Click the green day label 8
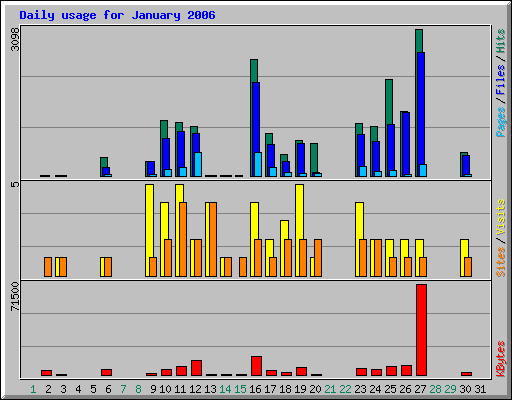The width and height of the screenshot is (512, 400). (138, 389)
